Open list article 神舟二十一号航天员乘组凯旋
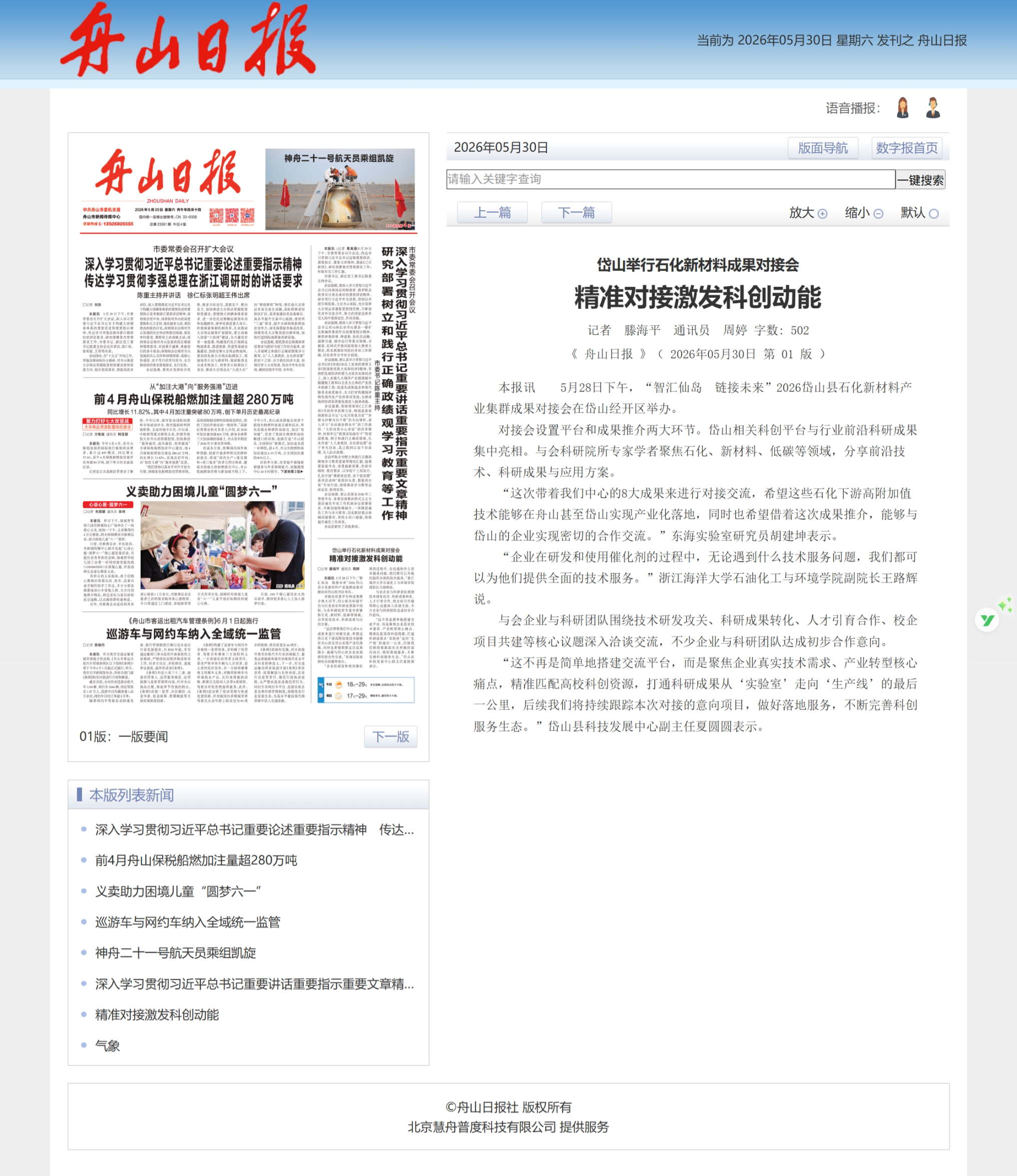This screenshot has width=1017, height=1176. click(175, 952)
